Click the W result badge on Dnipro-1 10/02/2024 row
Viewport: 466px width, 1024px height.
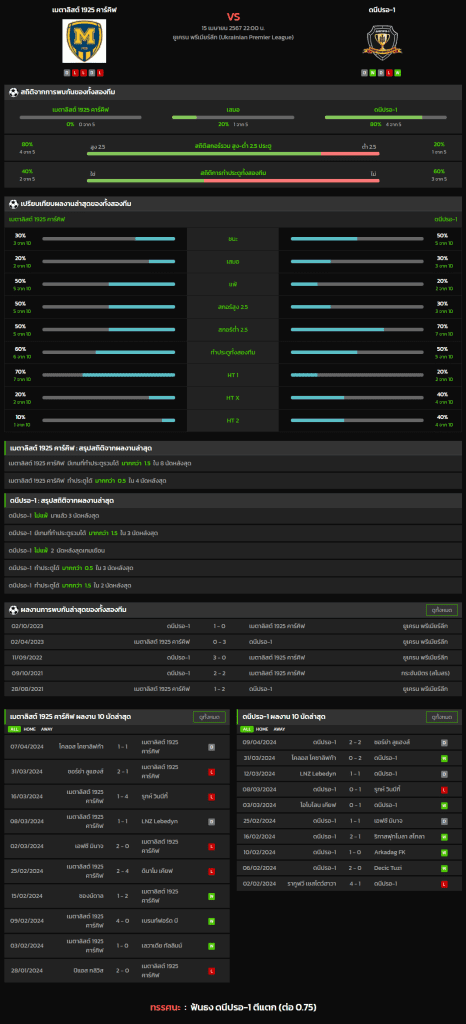pos(444,852)
